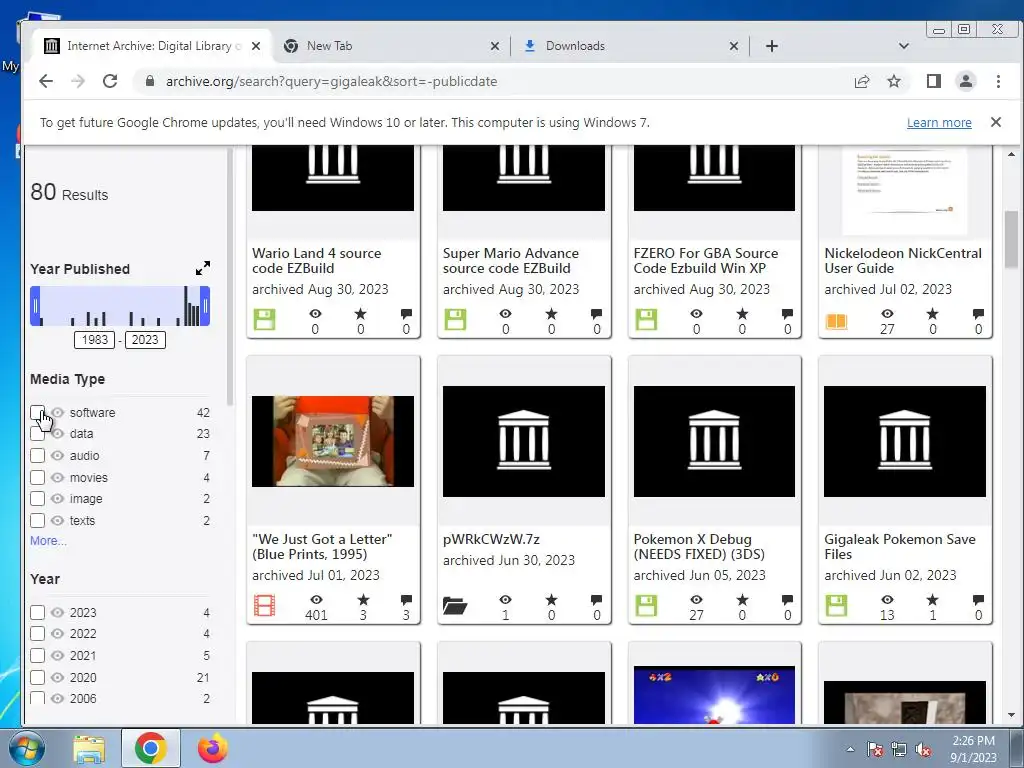The width and height of the screenshot is (1024, 768).
Task: Open Super Mario Advance source code EZBuild title
Action: coord(511,261)
